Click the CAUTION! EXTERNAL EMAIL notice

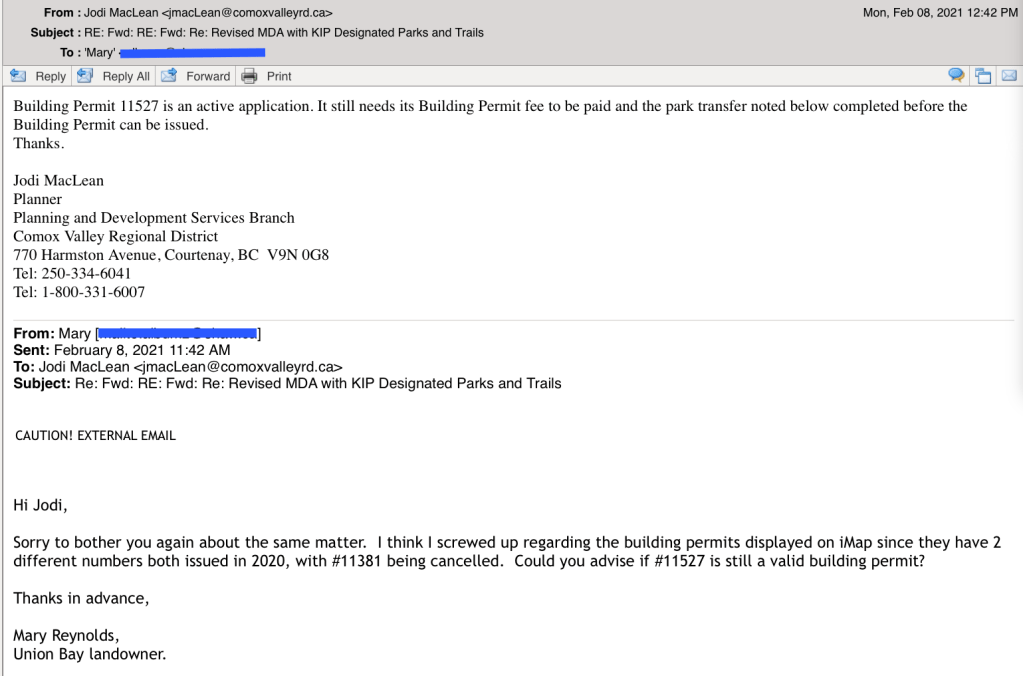coord(96,436)
